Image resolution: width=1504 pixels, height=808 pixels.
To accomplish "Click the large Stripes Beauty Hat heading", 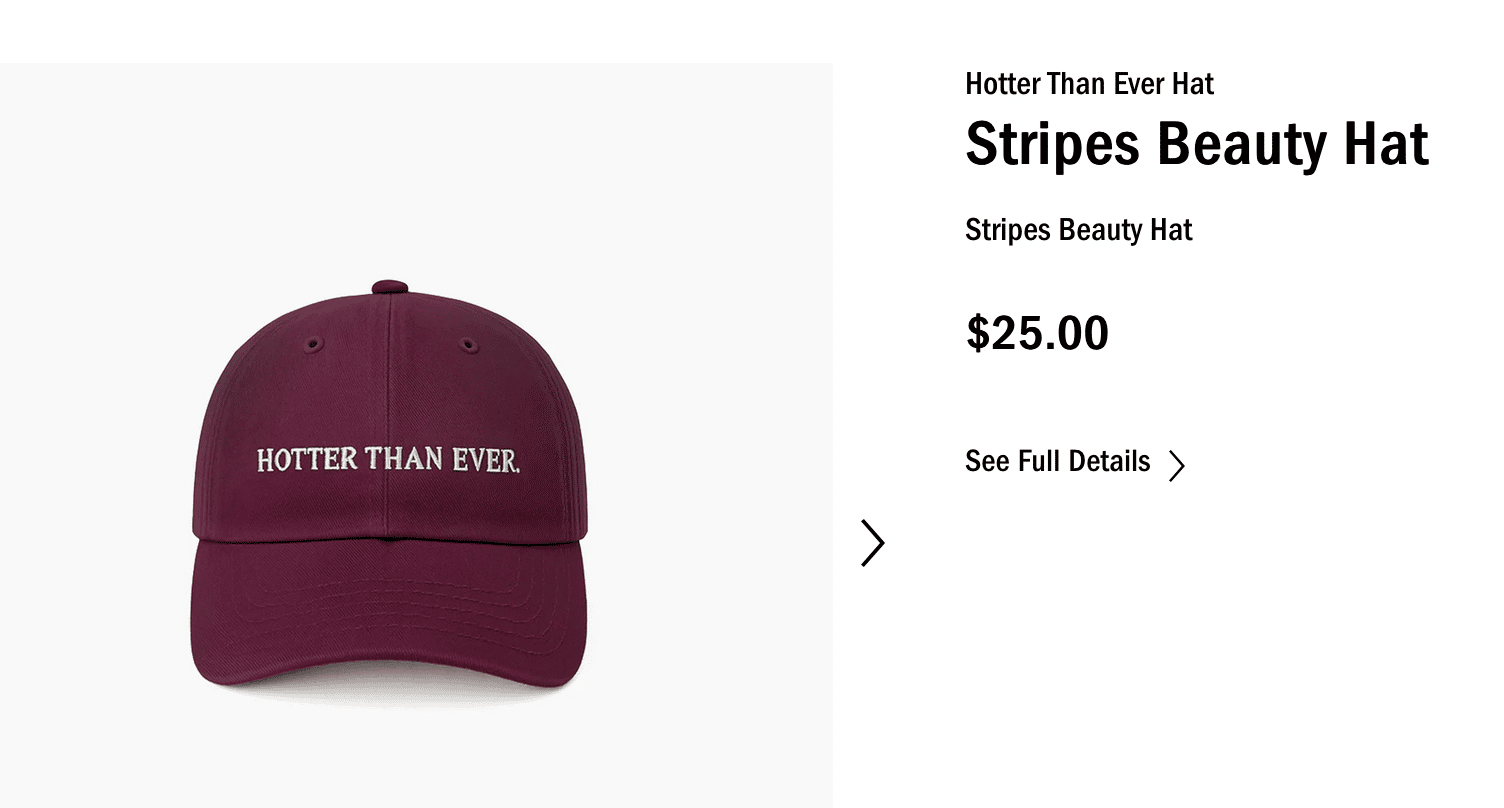I will pyautogui.click(x=1196, y=144).
